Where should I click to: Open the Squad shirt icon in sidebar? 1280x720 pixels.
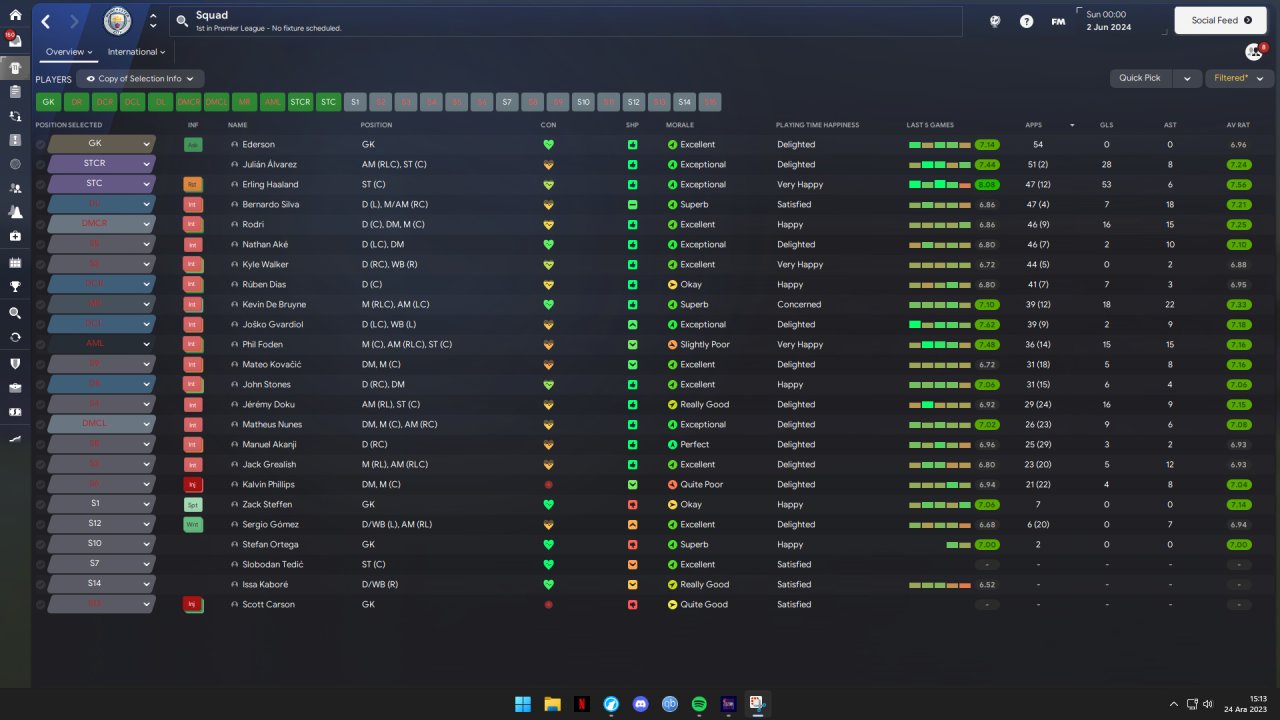pyautogui.click(x=15, y=67)
